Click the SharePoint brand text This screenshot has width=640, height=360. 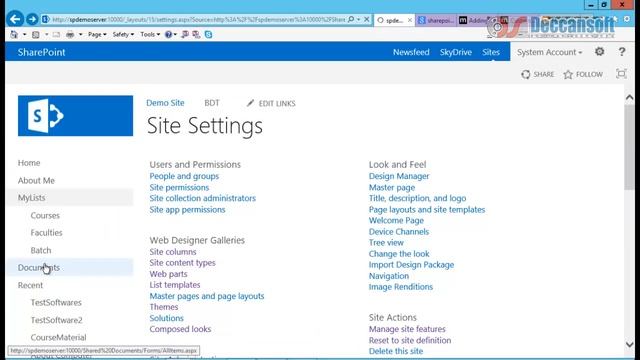click(41, 52)
